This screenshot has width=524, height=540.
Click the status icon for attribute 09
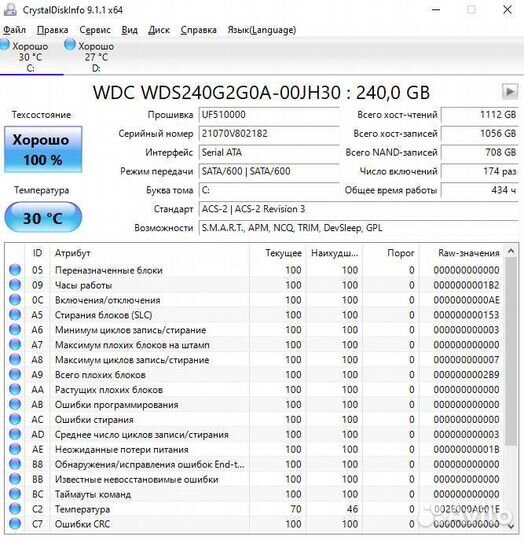click(15, 285)
